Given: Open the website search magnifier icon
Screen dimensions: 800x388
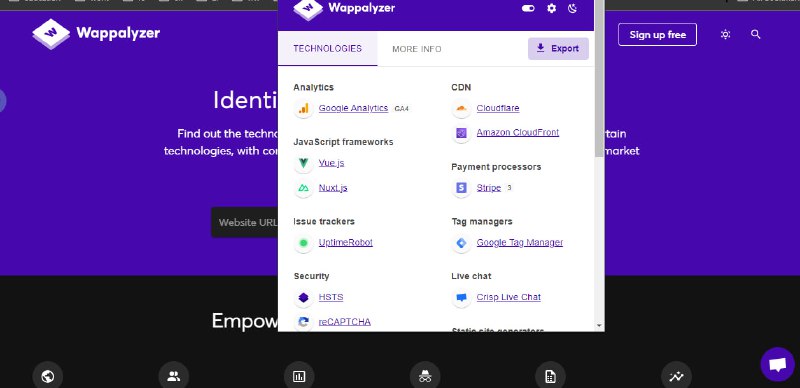Looking at the screenshot, I should click(756, 34).
